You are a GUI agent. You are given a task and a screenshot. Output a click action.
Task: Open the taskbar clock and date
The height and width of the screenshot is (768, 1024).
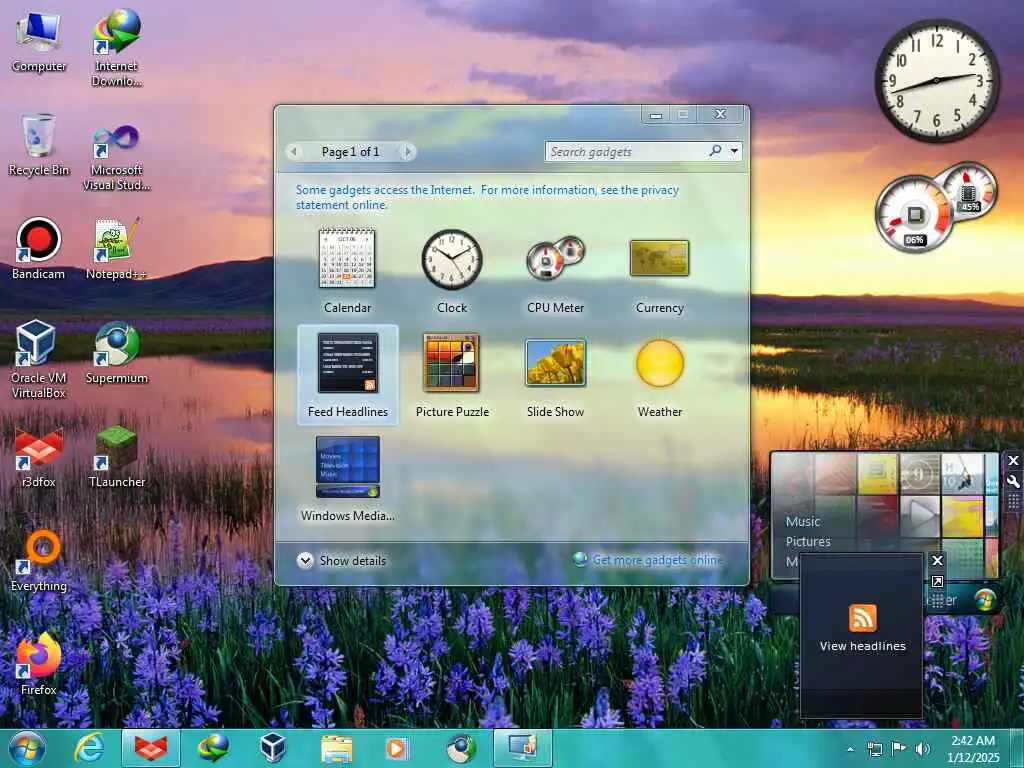(x=973, y=749)
